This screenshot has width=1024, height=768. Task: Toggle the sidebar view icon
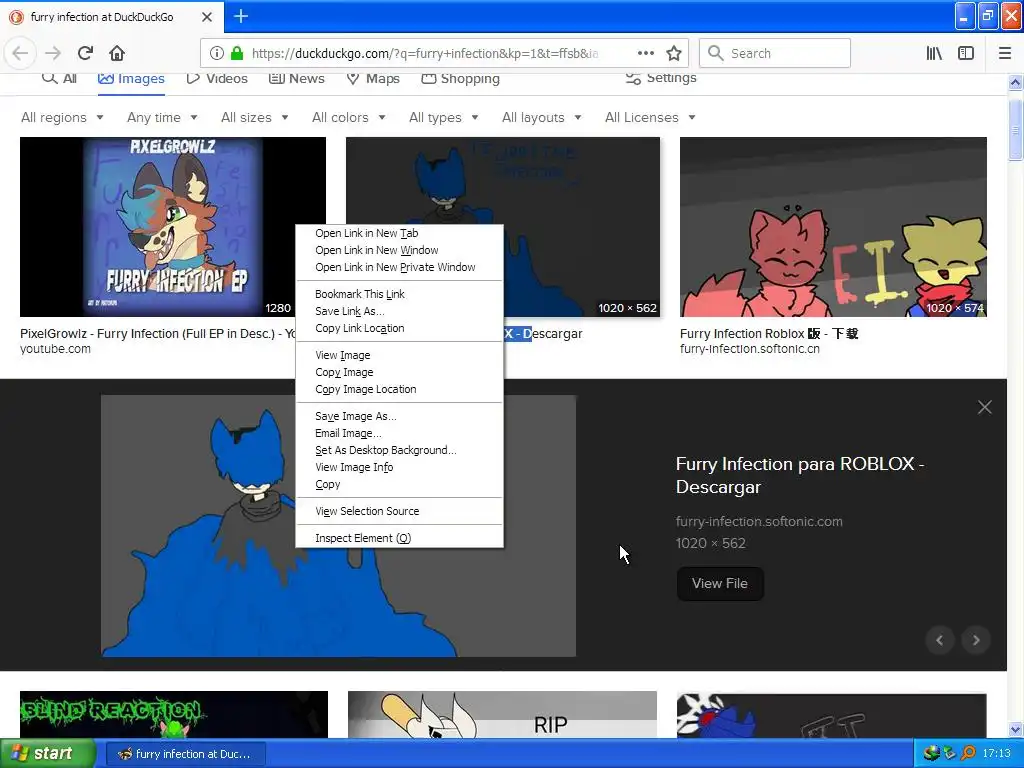click(966, 53)
